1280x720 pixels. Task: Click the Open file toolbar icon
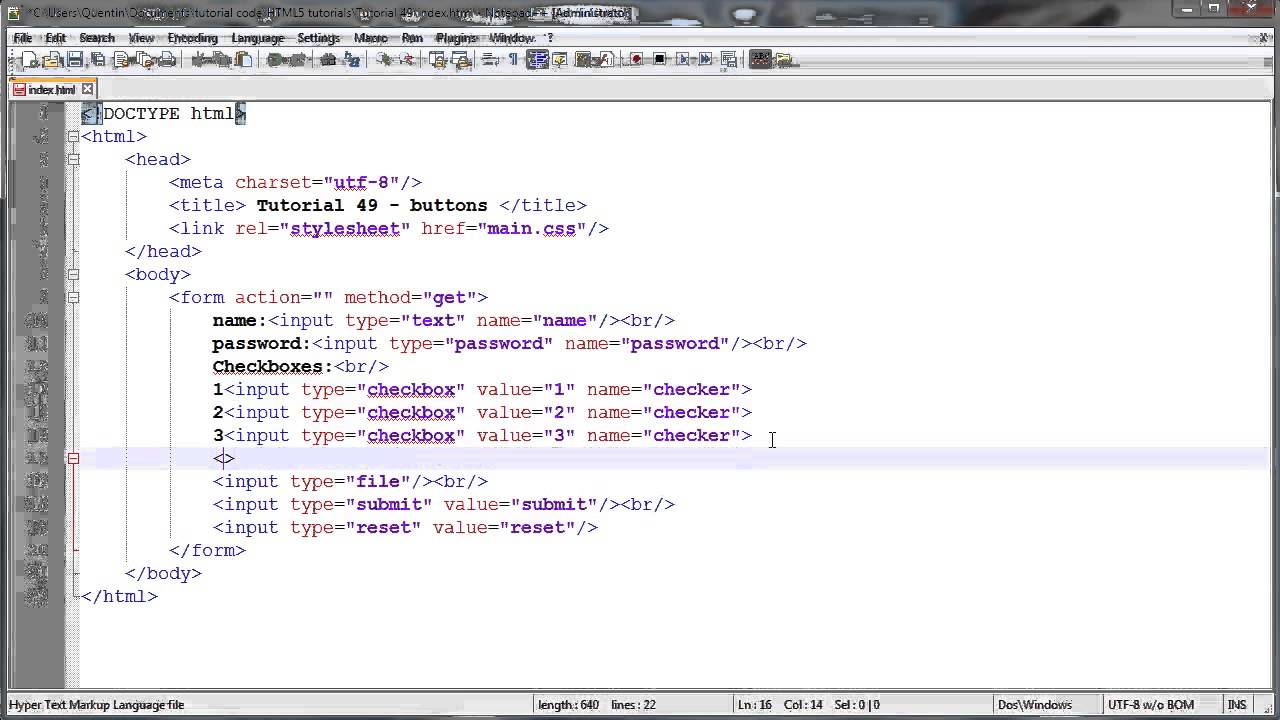(52, 60)
